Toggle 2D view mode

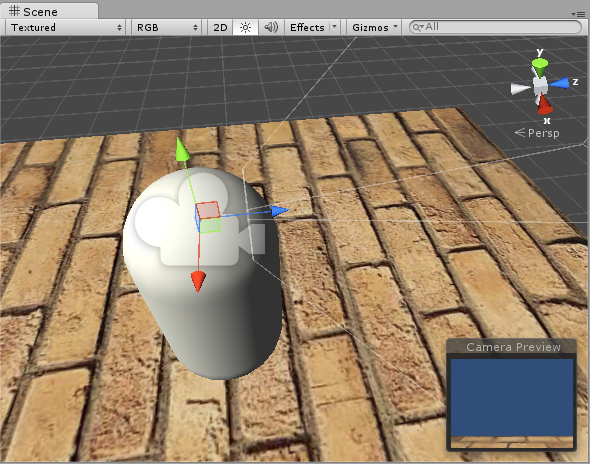click(220, 27)
